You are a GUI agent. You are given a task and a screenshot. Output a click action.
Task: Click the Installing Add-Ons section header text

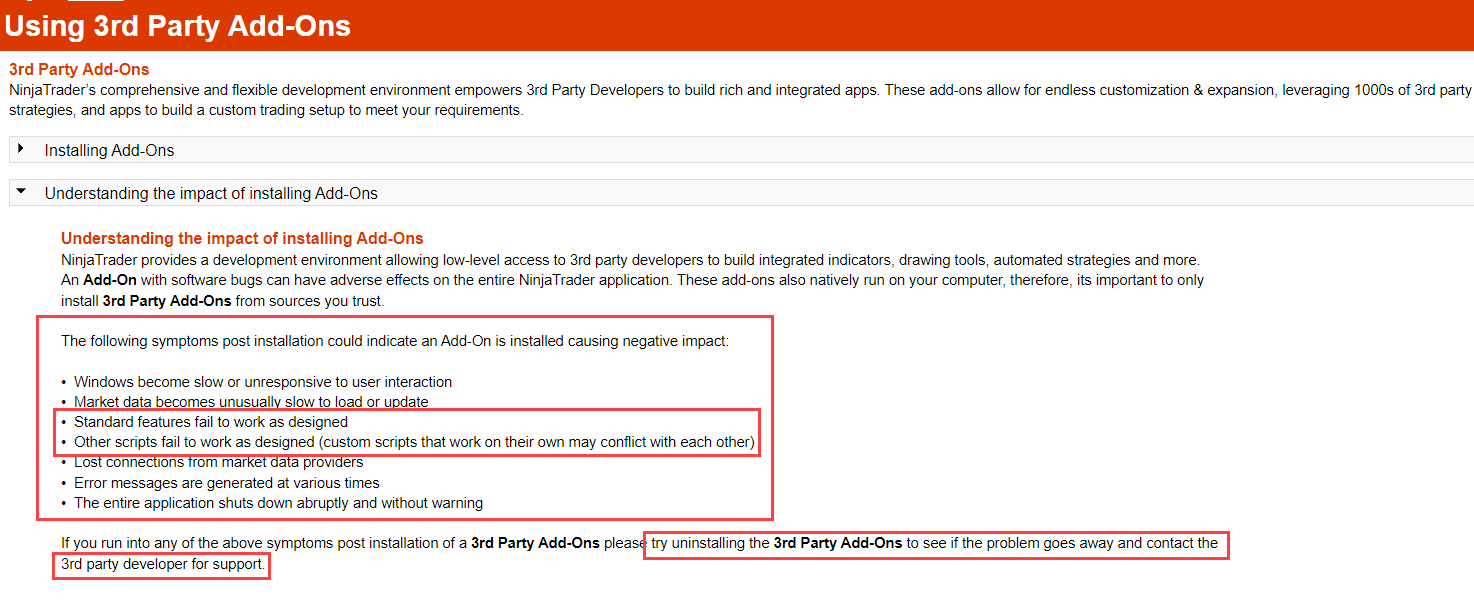(109, 150)
